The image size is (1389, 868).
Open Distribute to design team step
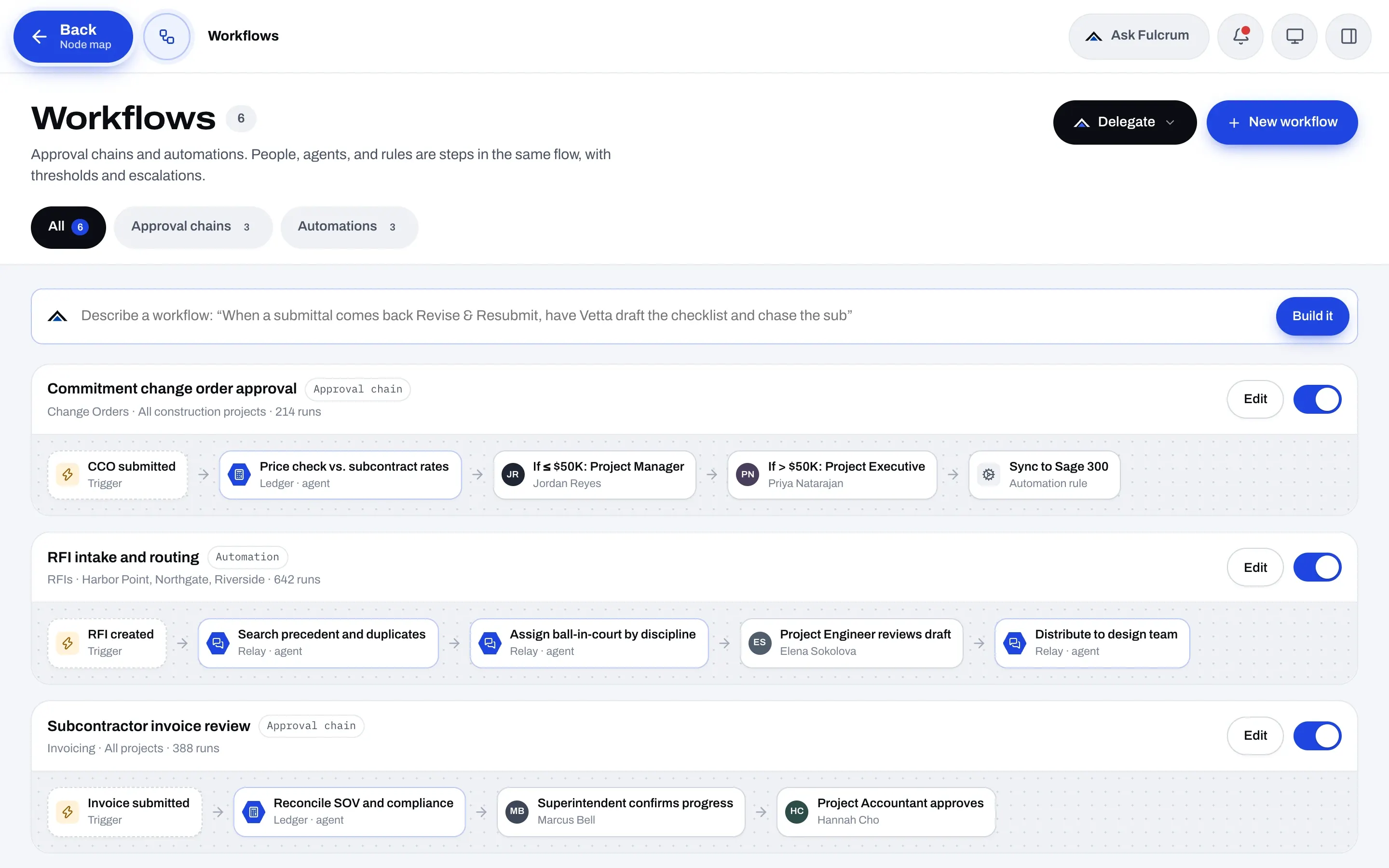click(x=1092, y=643)
